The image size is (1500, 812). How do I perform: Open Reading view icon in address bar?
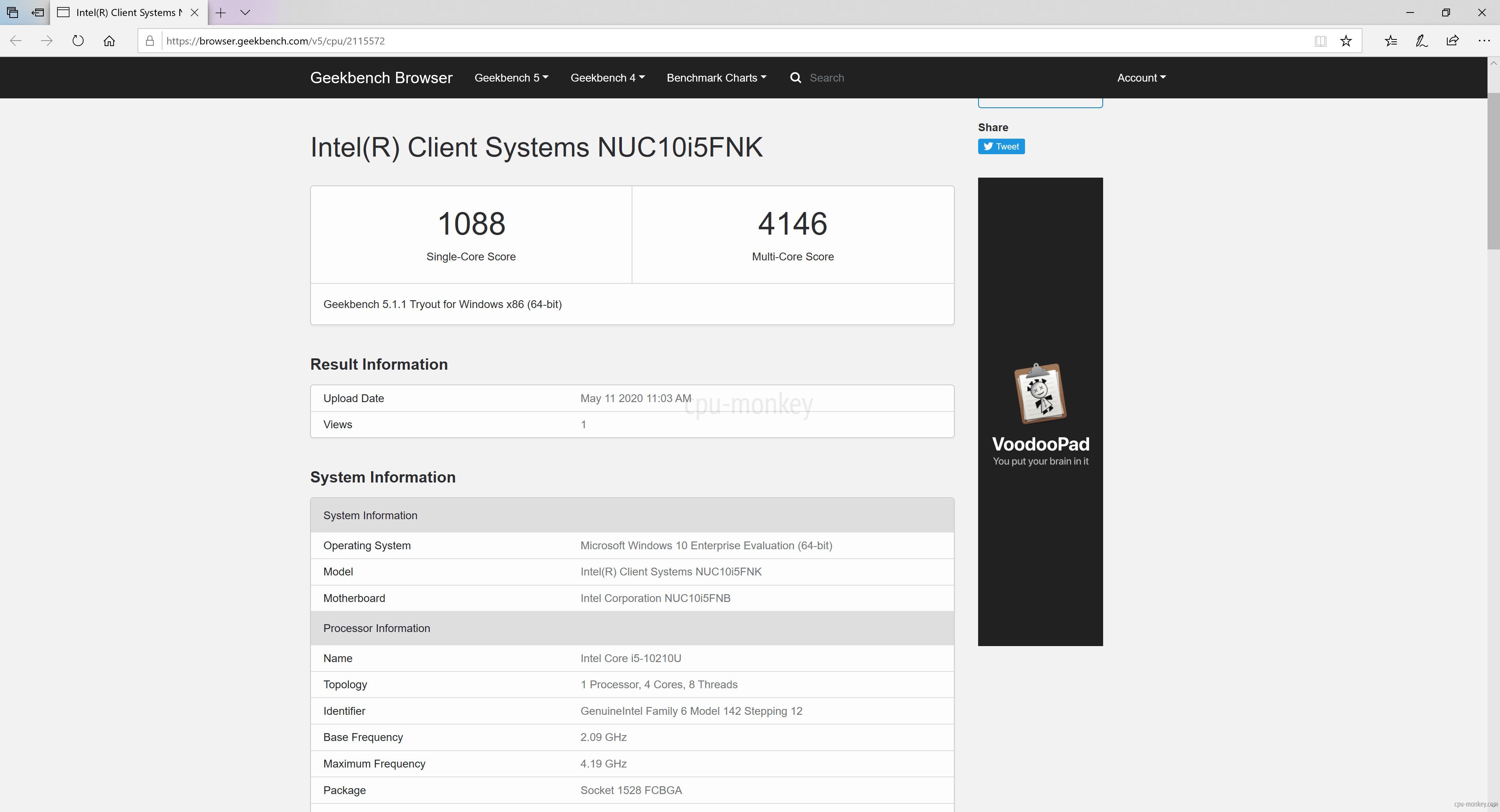1320,41
